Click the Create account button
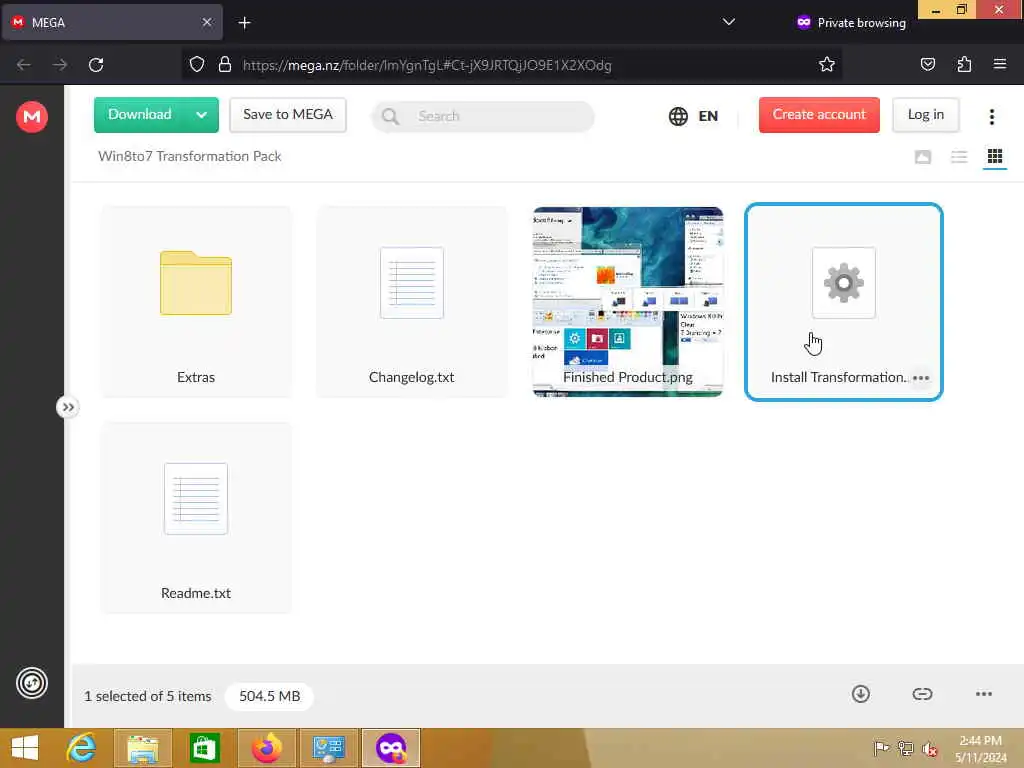This screenshot has width=1024, height=768. click(819, 115)
